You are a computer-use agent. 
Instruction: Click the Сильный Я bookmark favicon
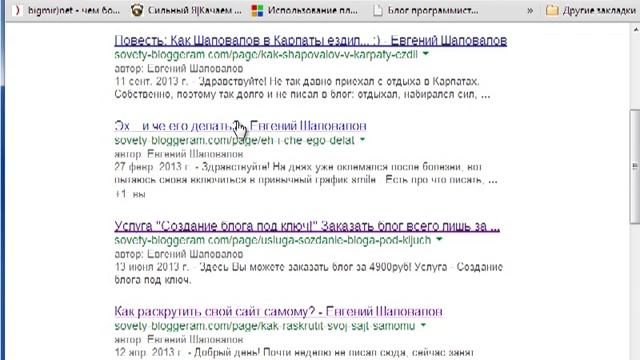[137, 11]
